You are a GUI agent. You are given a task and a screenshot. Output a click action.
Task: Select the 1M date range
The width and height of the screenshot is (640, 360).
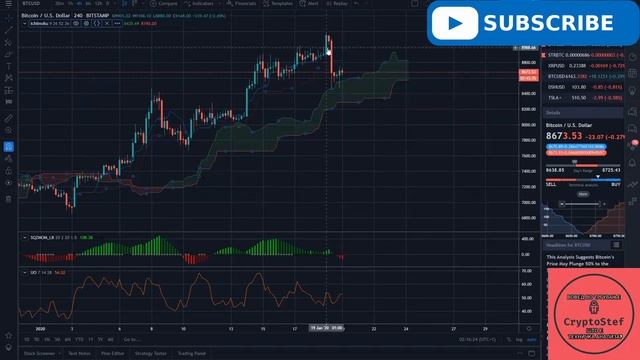pos(47,340)
